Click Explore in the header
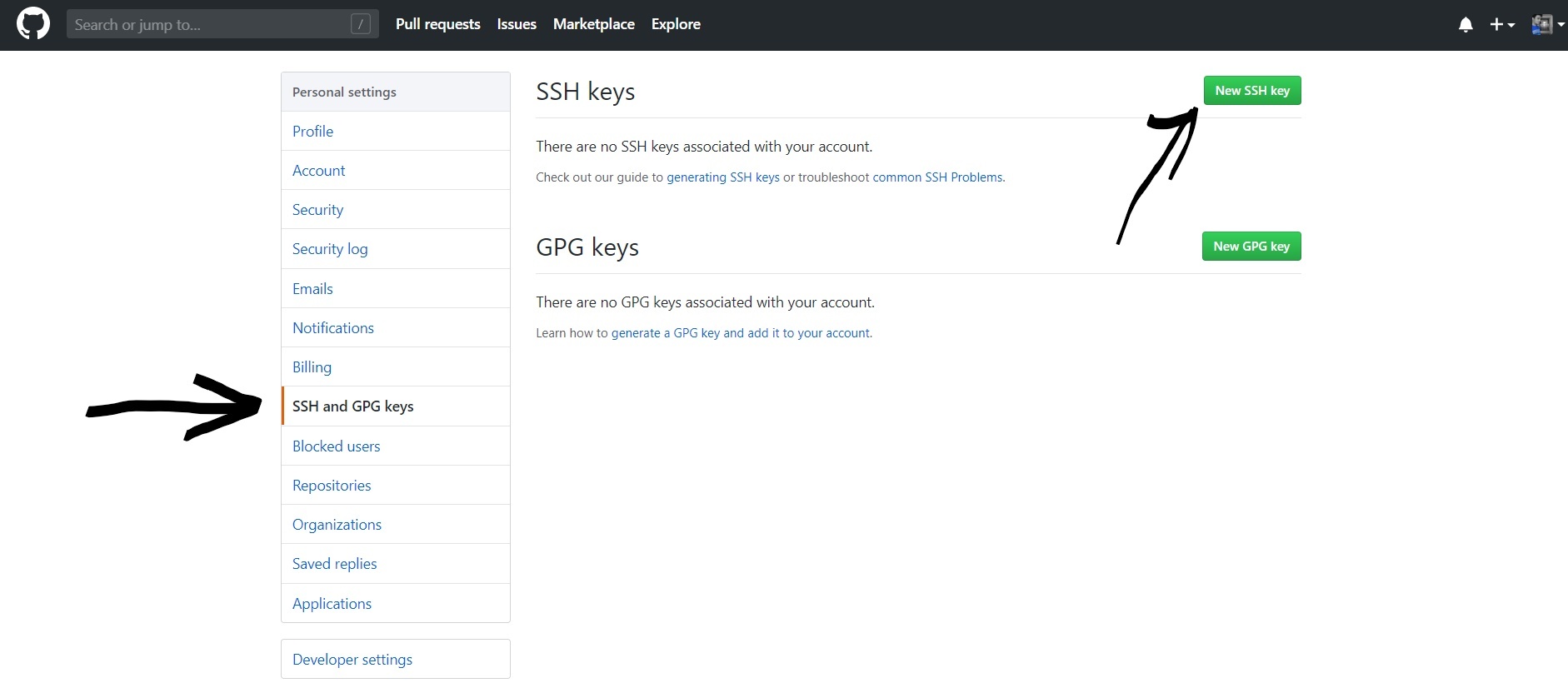 click(676, 24)
